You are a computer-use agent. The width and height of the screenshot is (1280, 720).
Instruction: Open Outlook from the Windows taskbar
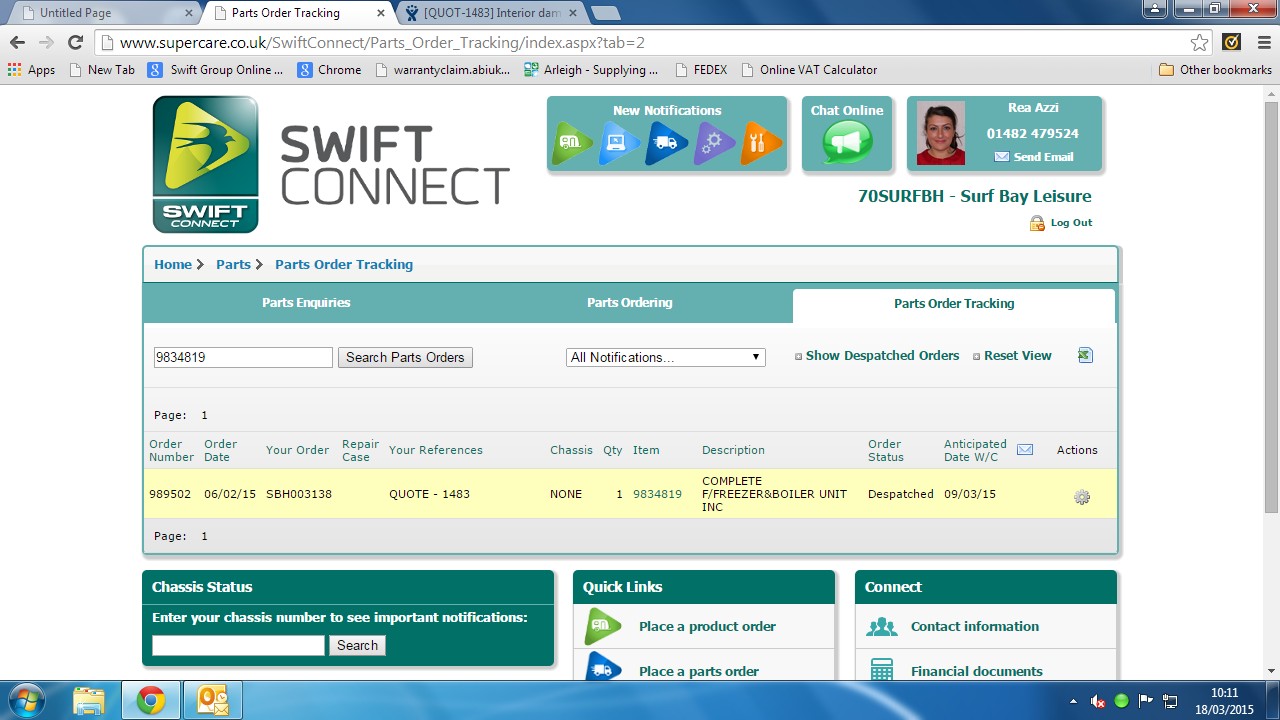(213, 700)
